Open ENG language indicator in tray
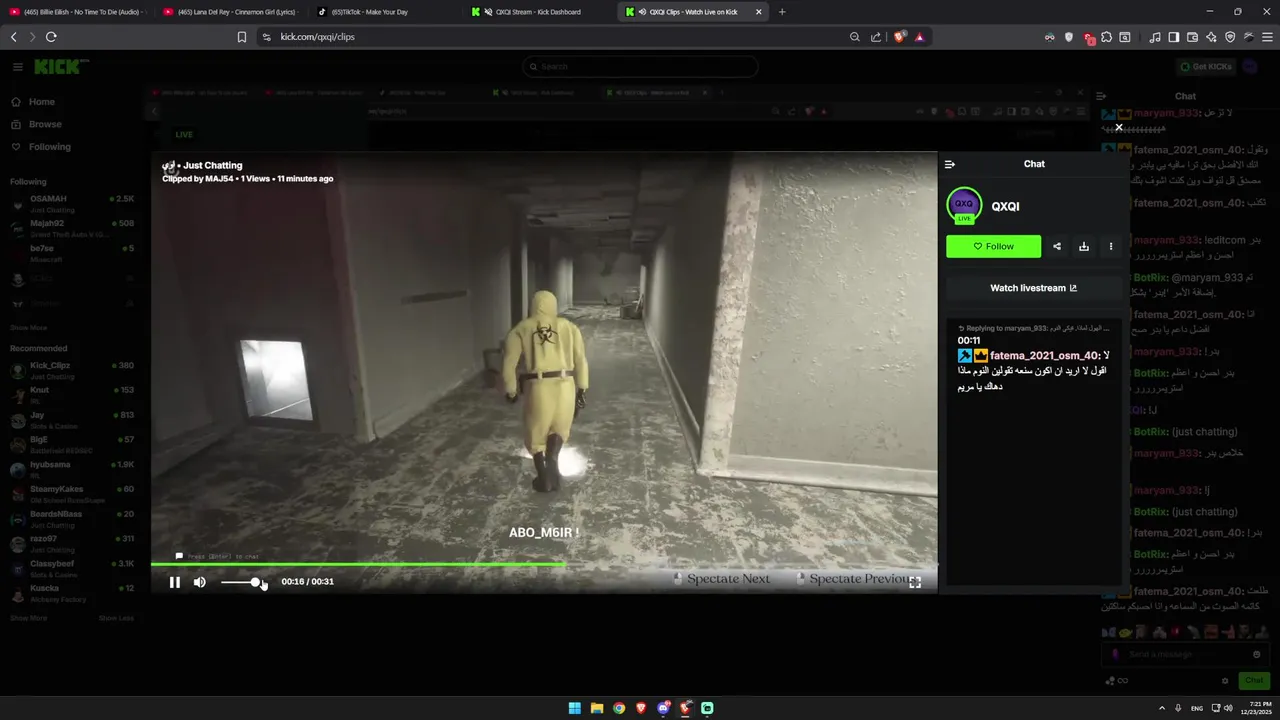 pos(1197,708)
